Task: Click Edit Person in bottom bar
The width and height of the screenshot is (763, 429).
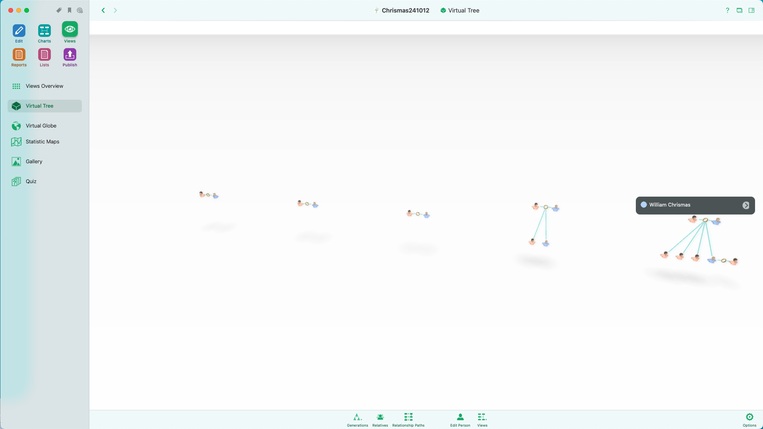Action: 460,419
